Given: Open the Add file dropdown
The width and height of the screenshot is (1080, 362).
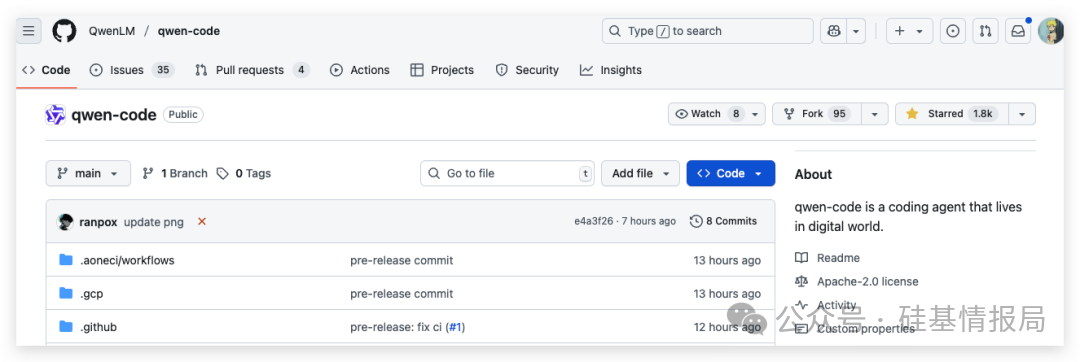Looking at the screenshot, I should tap(641, 173).
